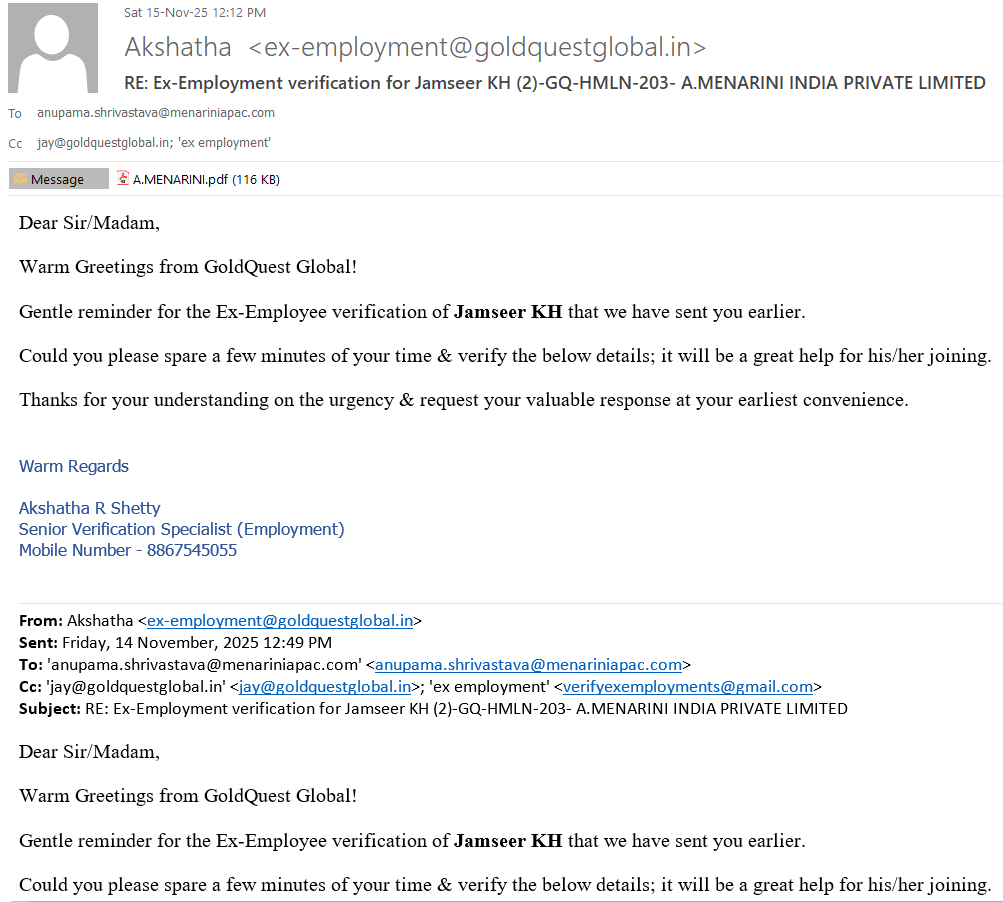Select the To recipient anupama.shrivastava in header
Viewport: 1003px width, 902px height.
(156, 113)
